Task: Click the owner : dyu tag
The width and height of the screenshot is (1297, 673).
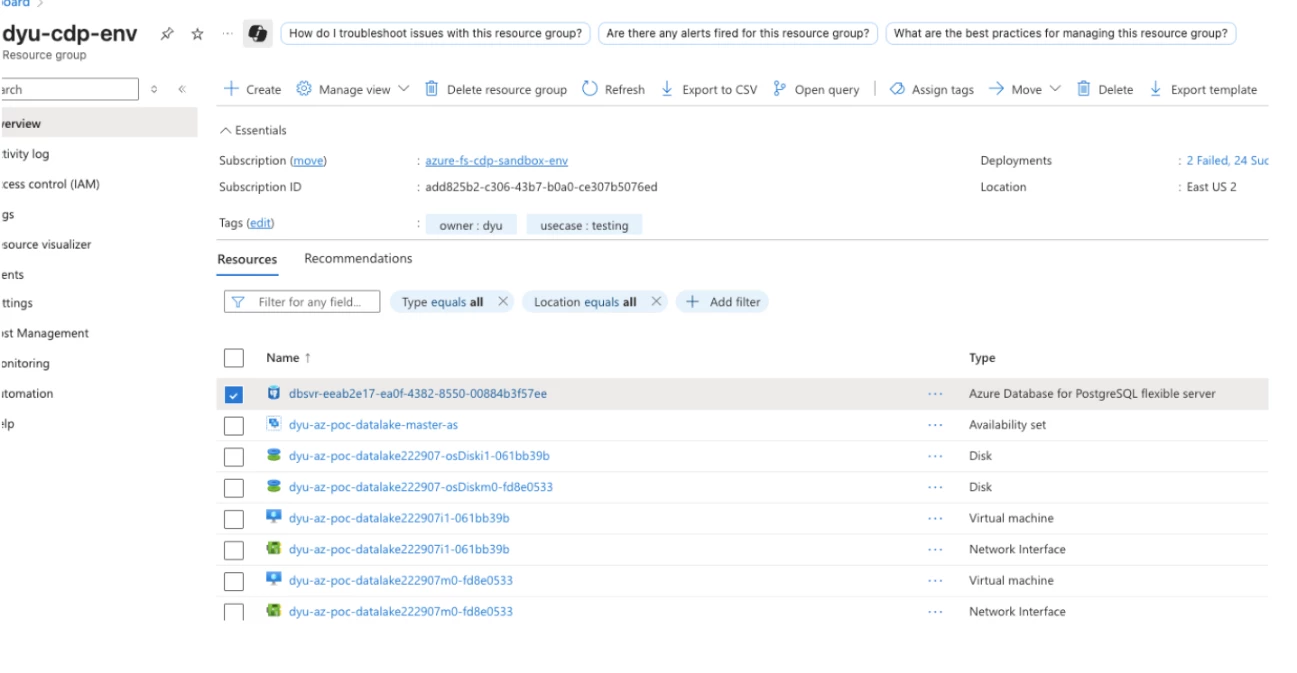Action: [471, 226]
